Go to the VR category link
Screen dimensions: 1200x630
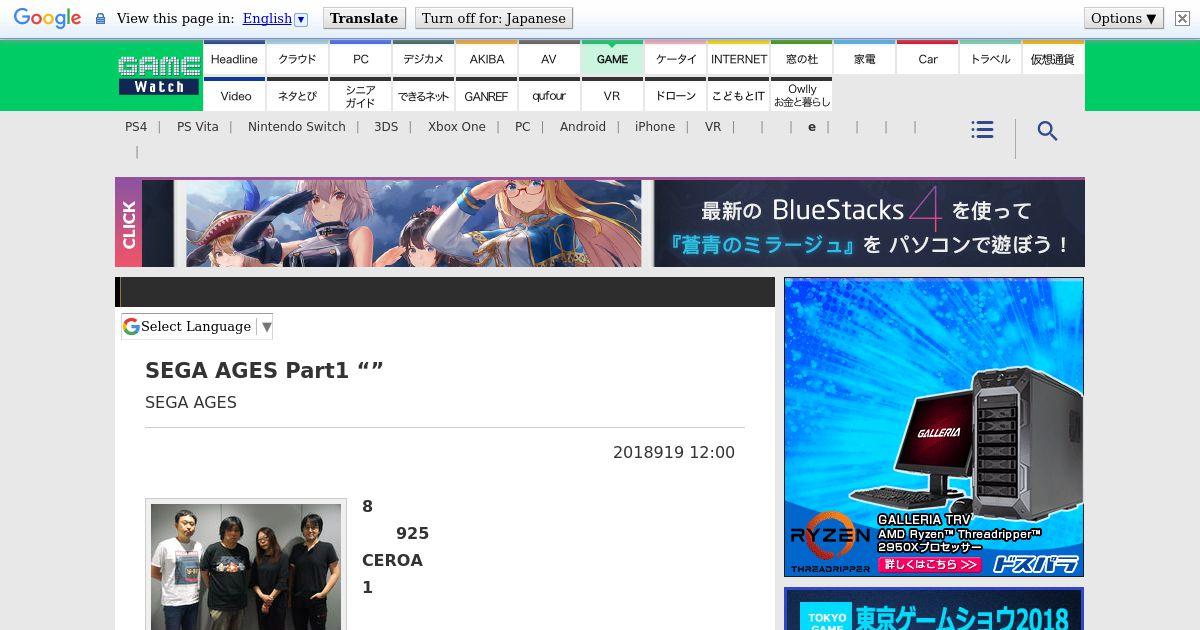[713, 127]
